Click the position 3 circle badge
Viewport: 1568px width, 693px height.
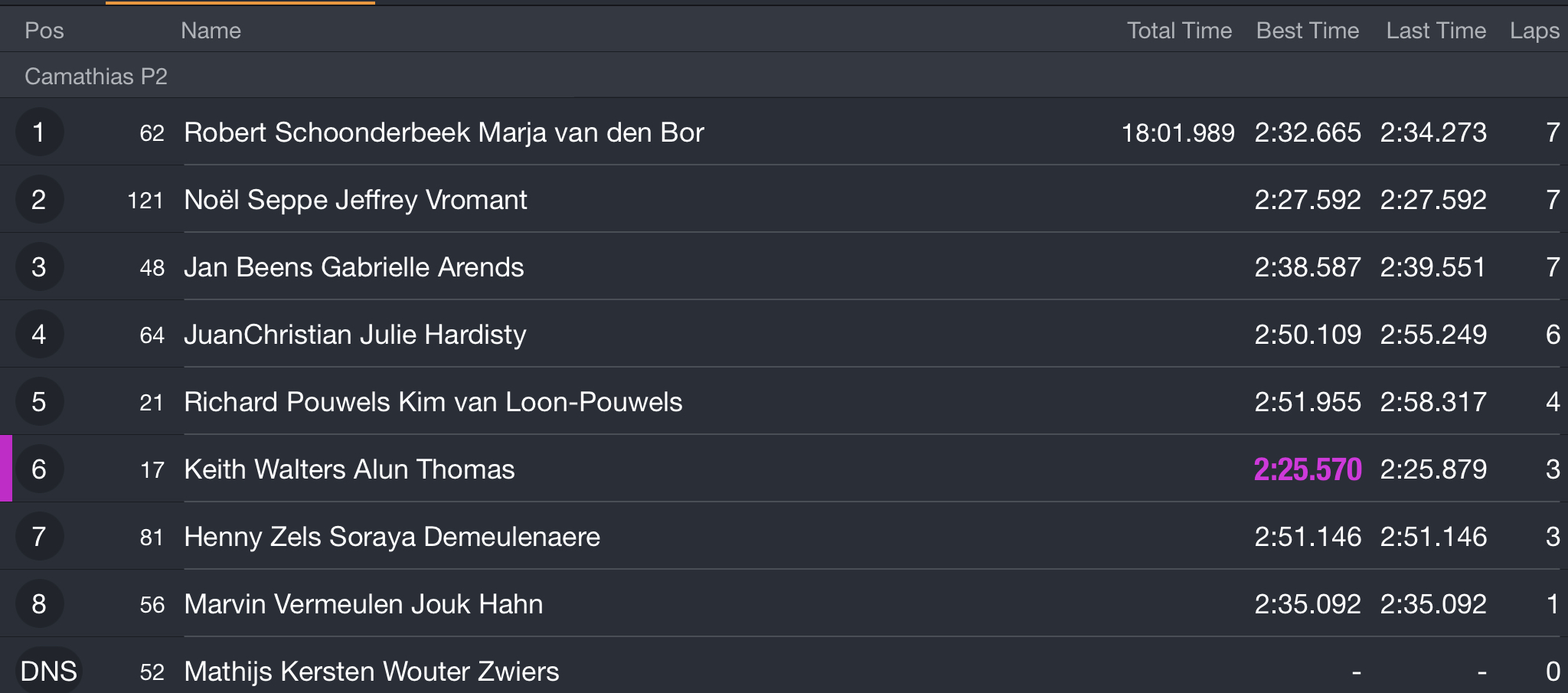[x=39, y=267]
